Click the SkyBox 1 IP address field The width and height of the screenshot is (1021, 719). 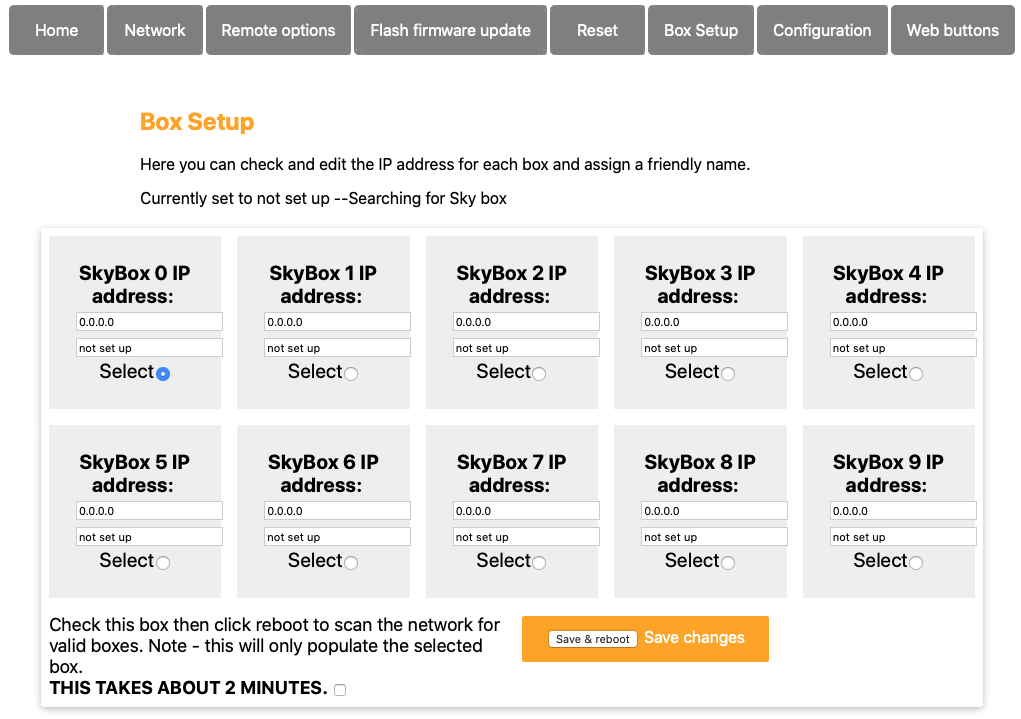pos(337,322)
